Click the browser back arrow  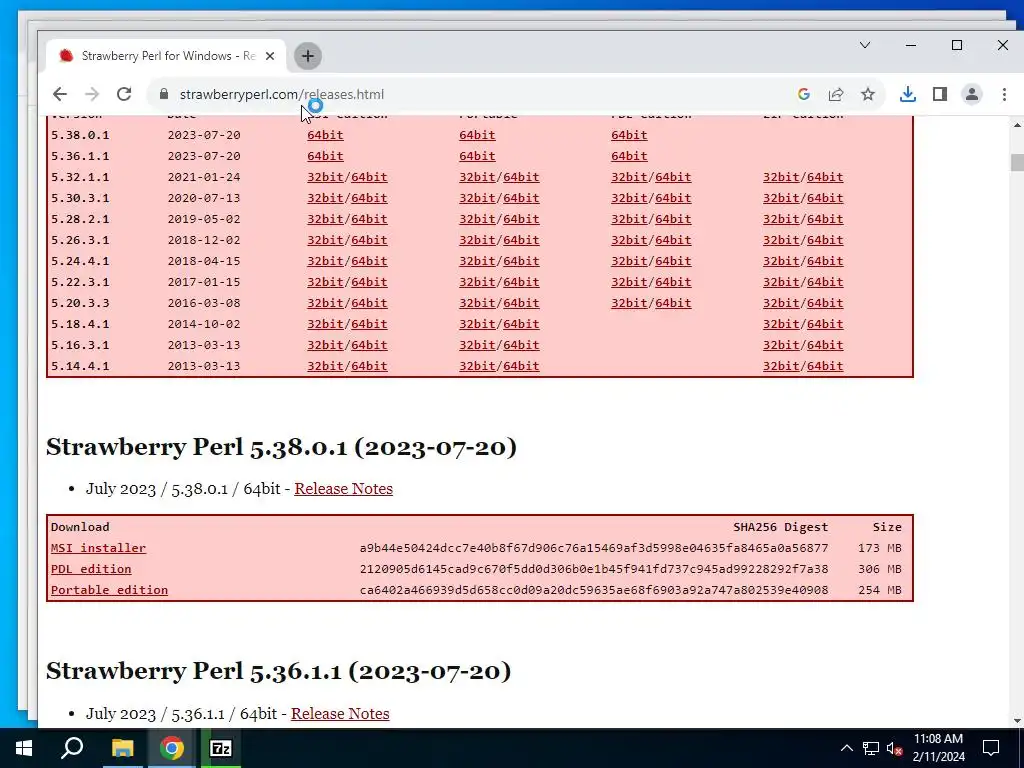click(x=59, y=94)
